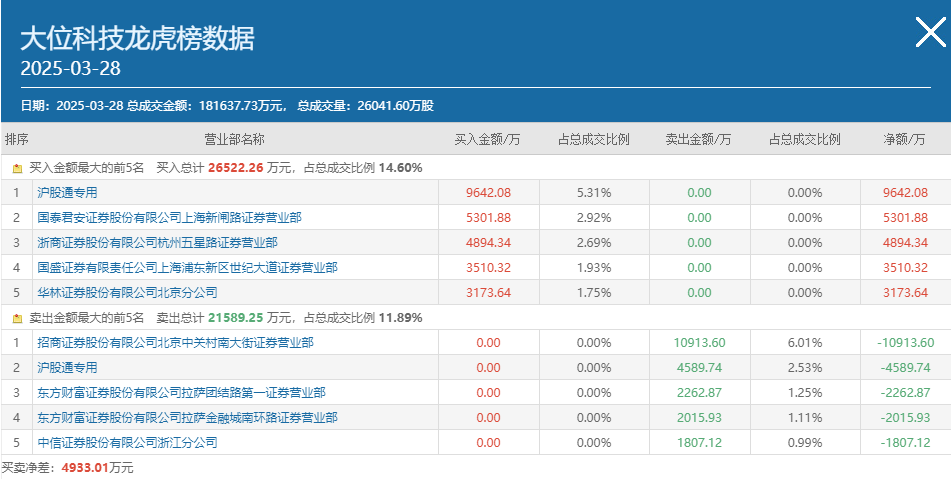Viewport: 951px width, 479px height.
Task: Close the 大位科技龙虎榜数据 popup
Action: pos(930,32)
